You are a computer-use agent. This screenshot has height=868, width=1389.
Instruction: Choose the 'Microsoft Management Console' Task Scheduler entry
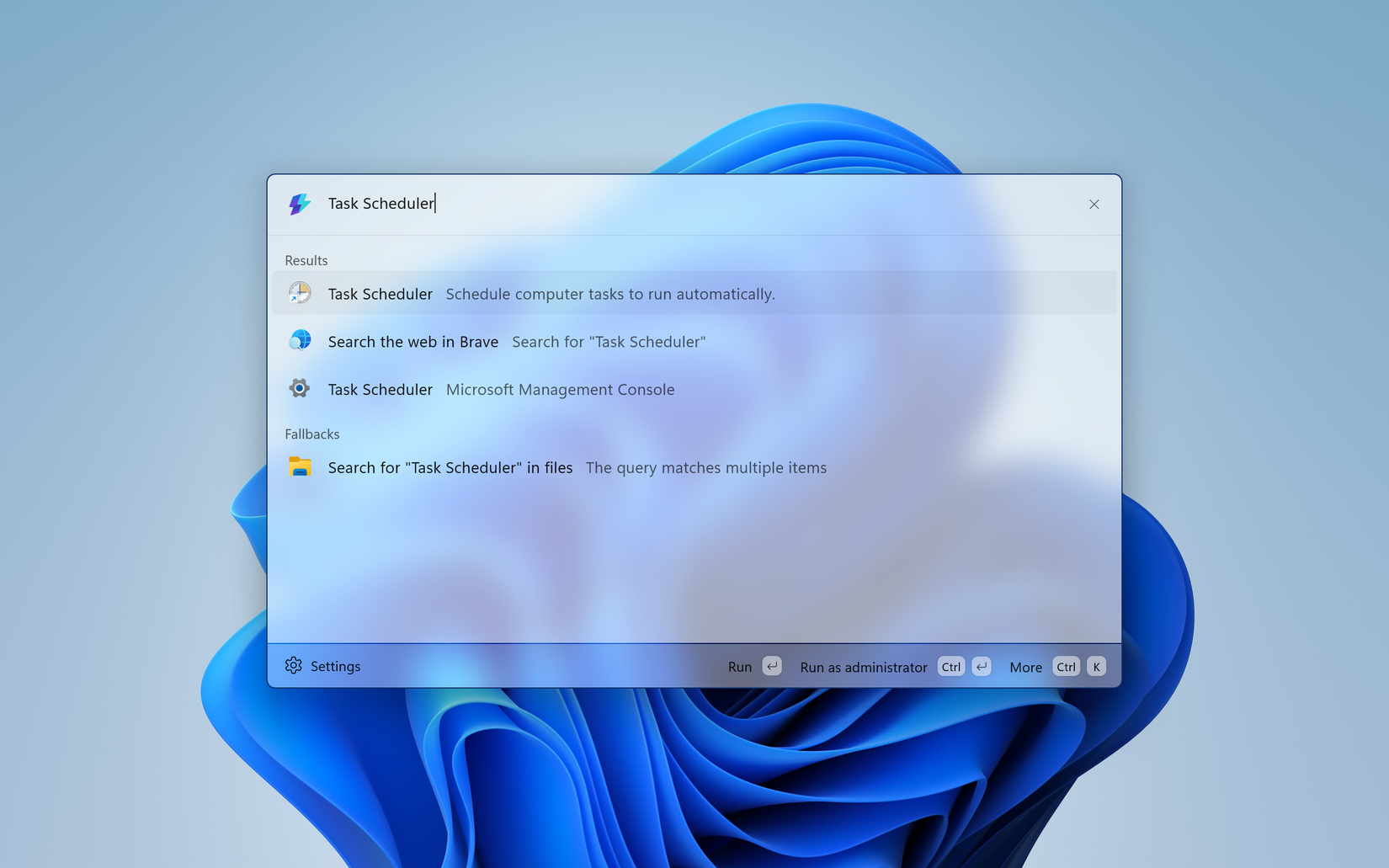(694, 389)
